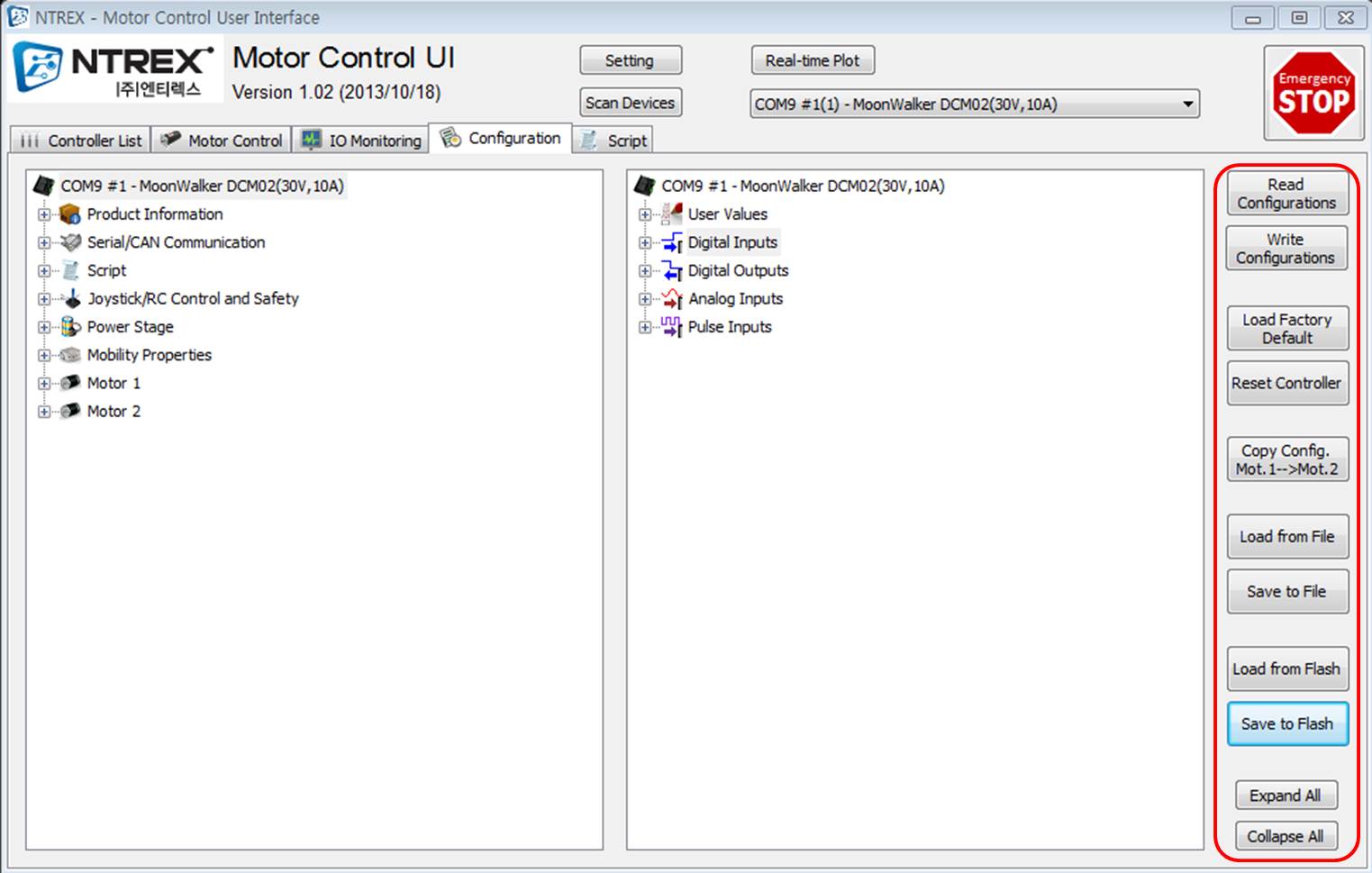Image resolution: width=1372 pixels, height=873 pixels.
Task: Select the Configuration tab
Action: [500, 138]
